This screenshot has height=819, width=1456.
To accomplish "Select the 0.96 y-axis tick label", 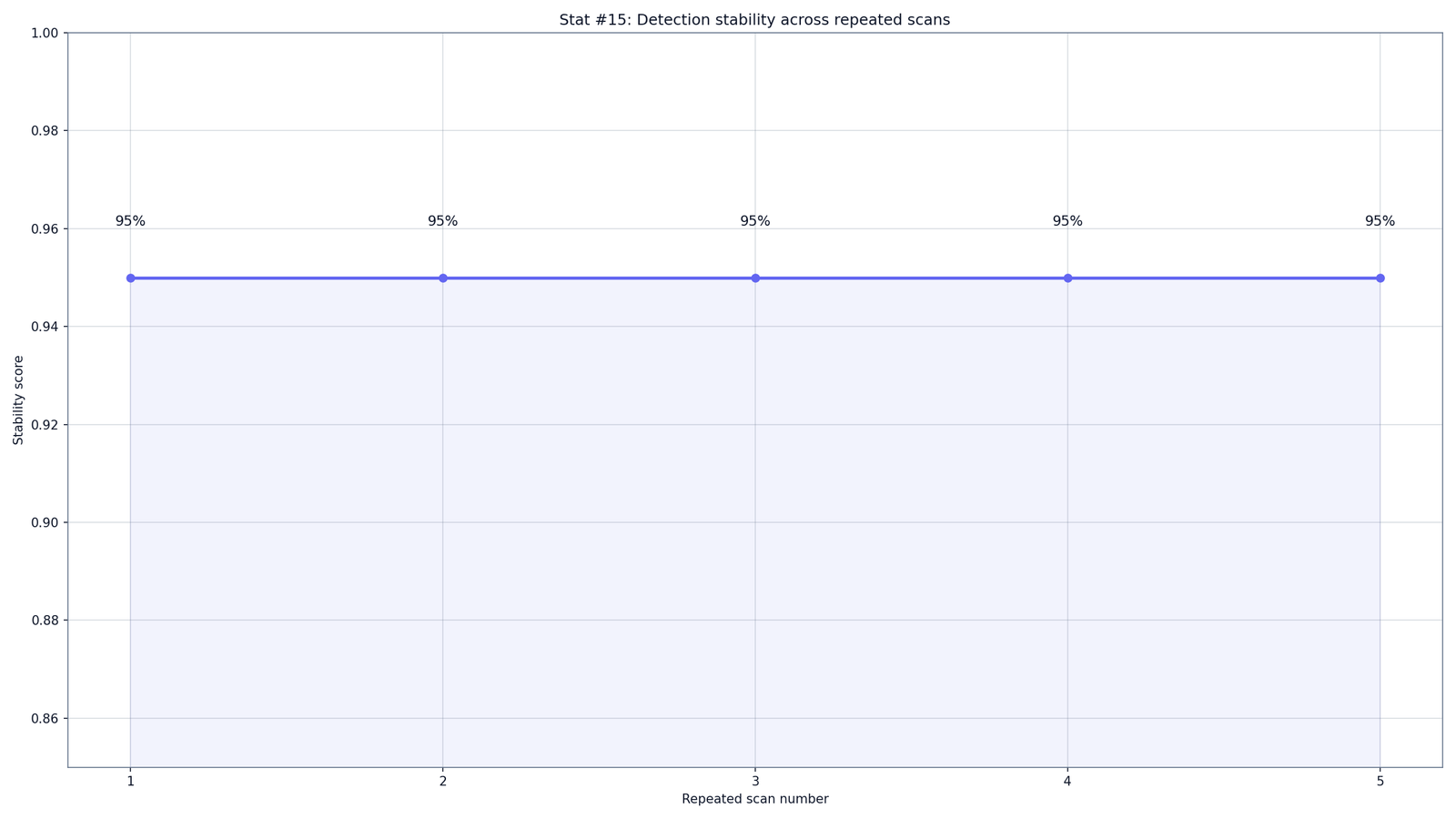I will [x=45, y=229].
